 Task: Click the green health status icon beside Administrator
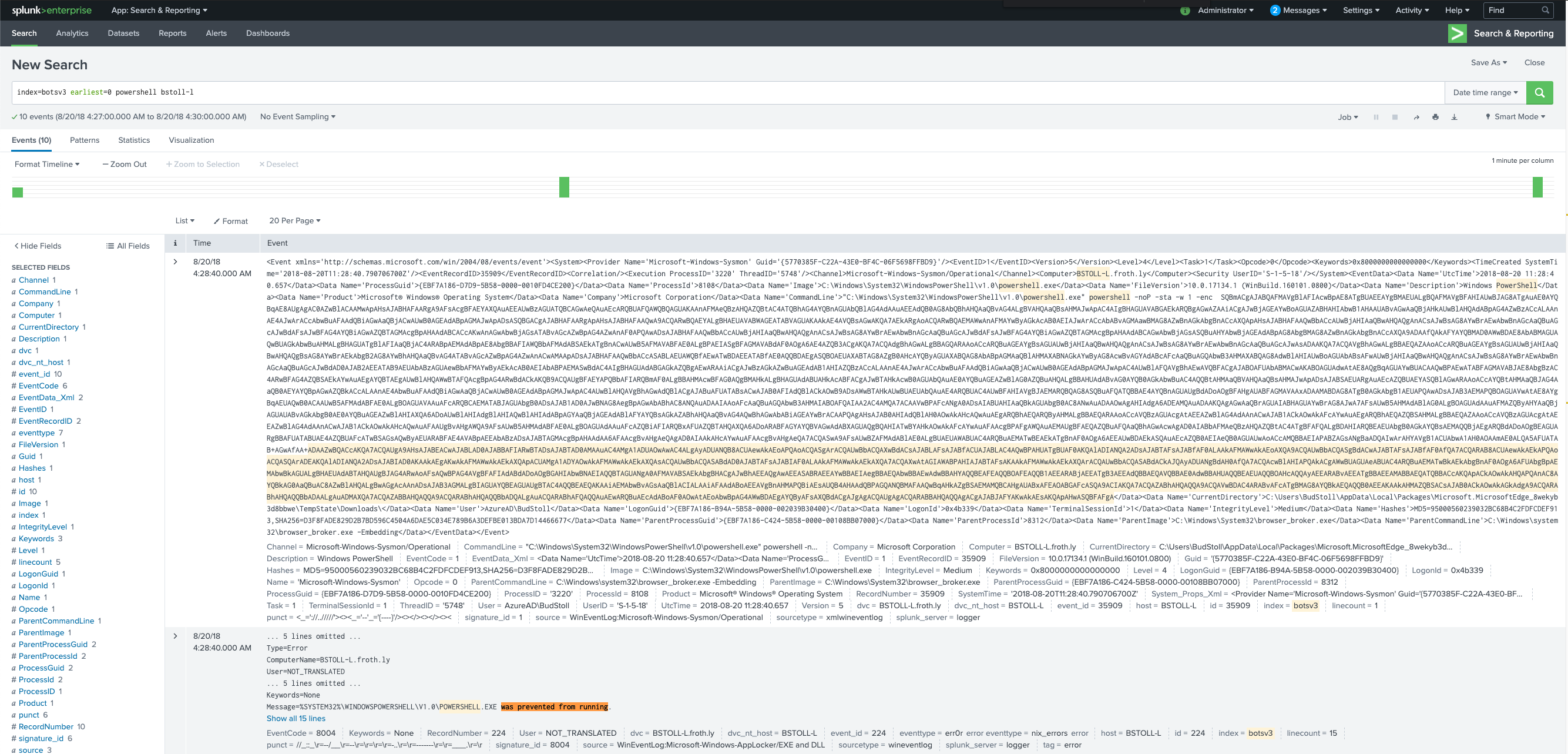(1184, 11)
